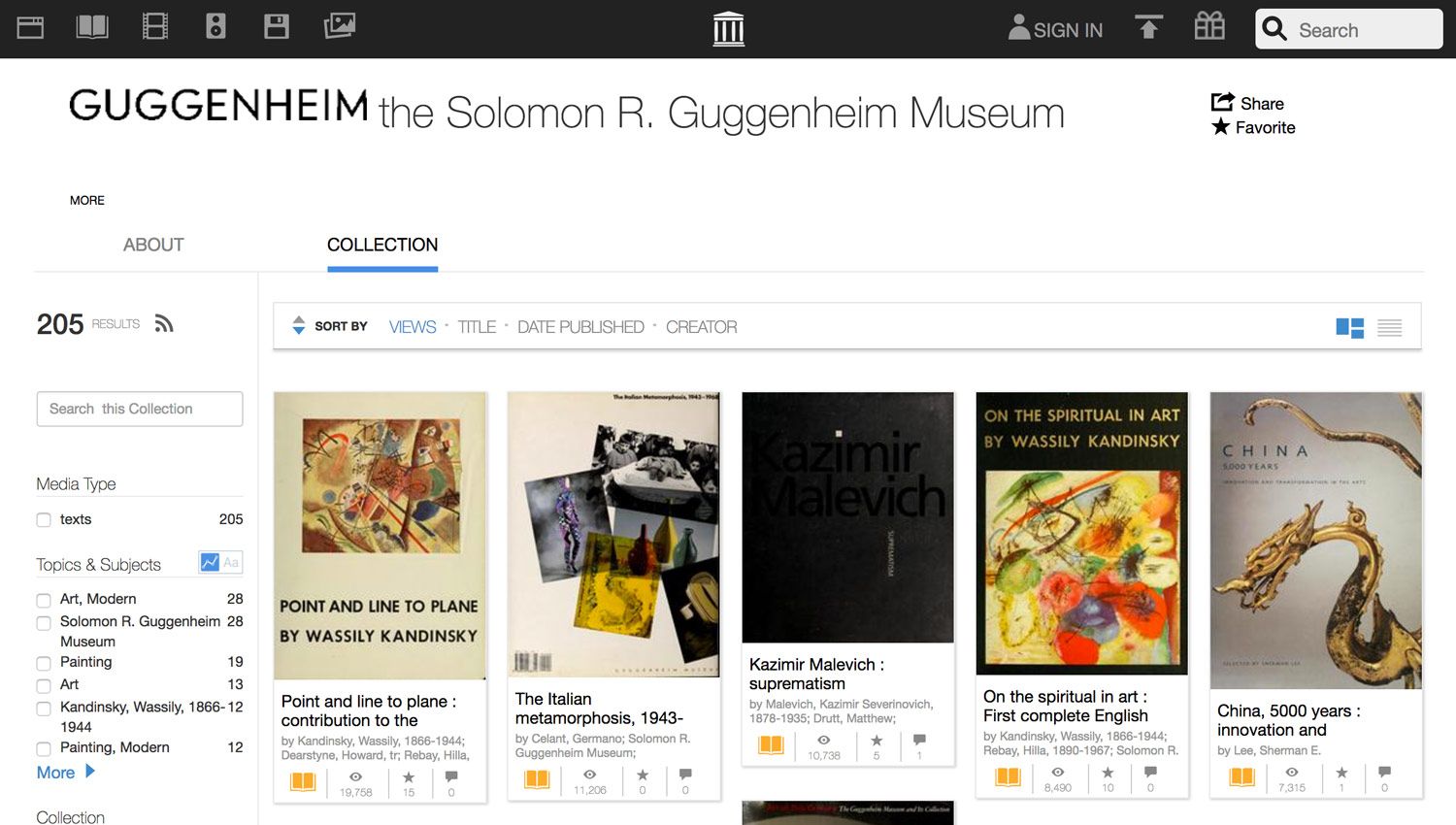The height and width of the screenshot is (825, 1456).
Task: Click the top Search field
Action: tap(1349, 29)
